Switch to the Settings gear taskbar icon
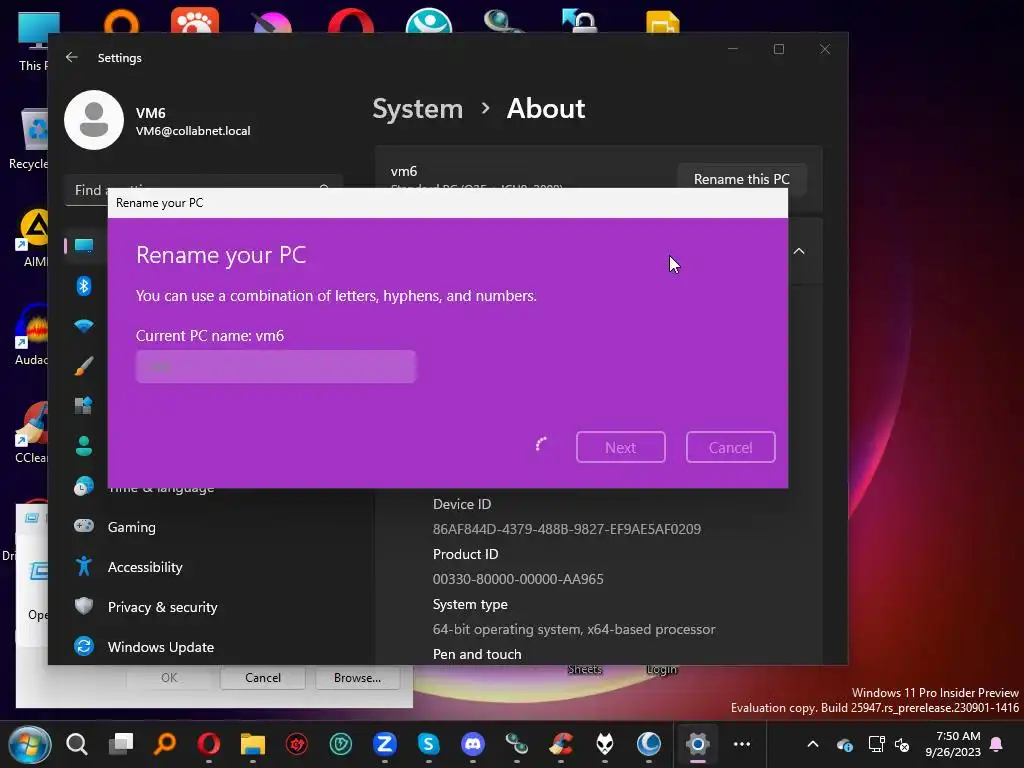 click(697, 744)
